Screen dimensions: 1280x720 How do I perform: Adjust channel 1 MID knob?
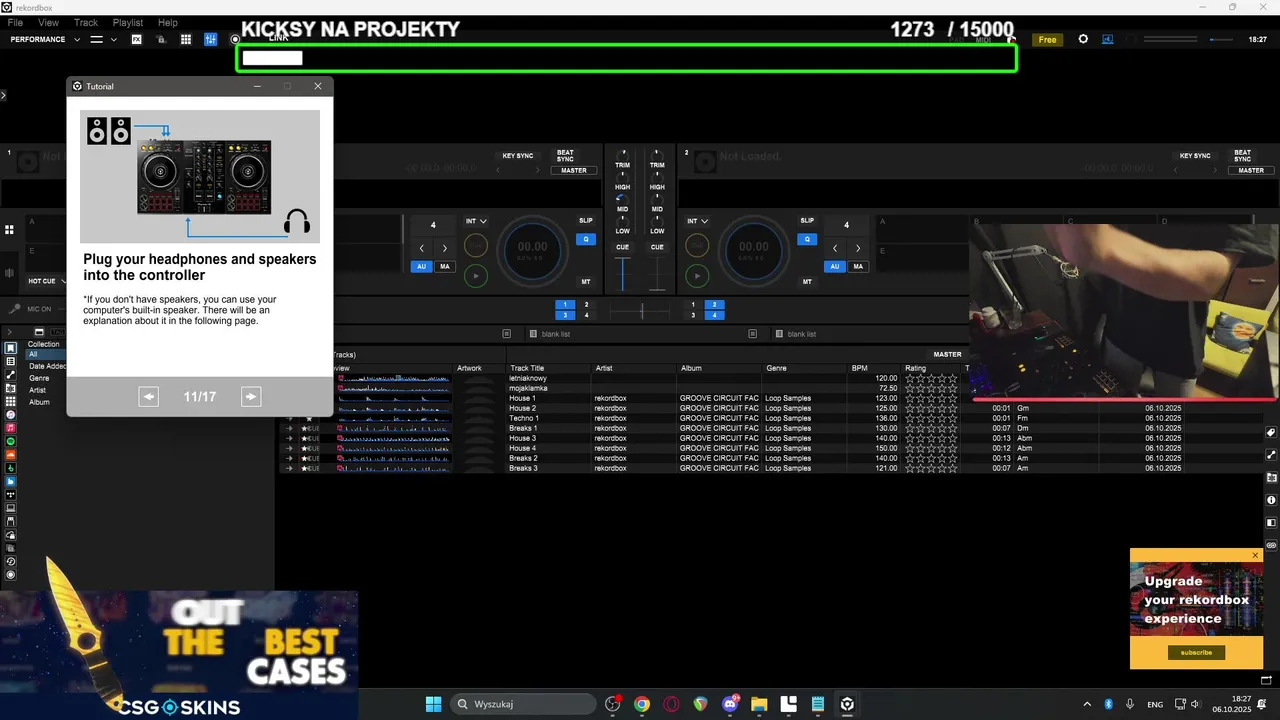coord(623,199)
